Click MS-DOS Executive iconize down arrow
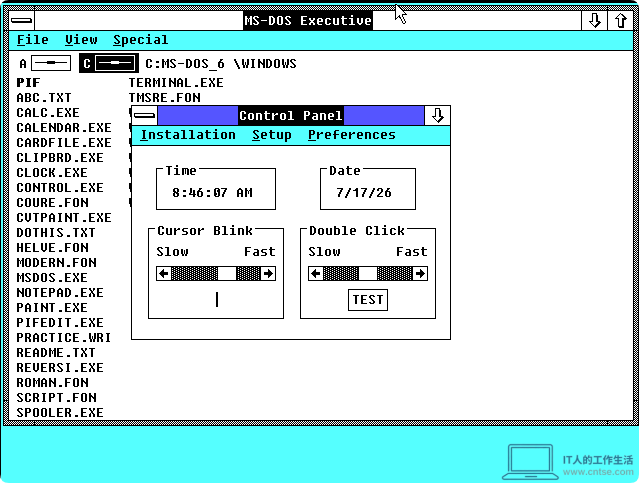This screenshot has height=483, width=639. pyautogui.click(x=595, y=20)
